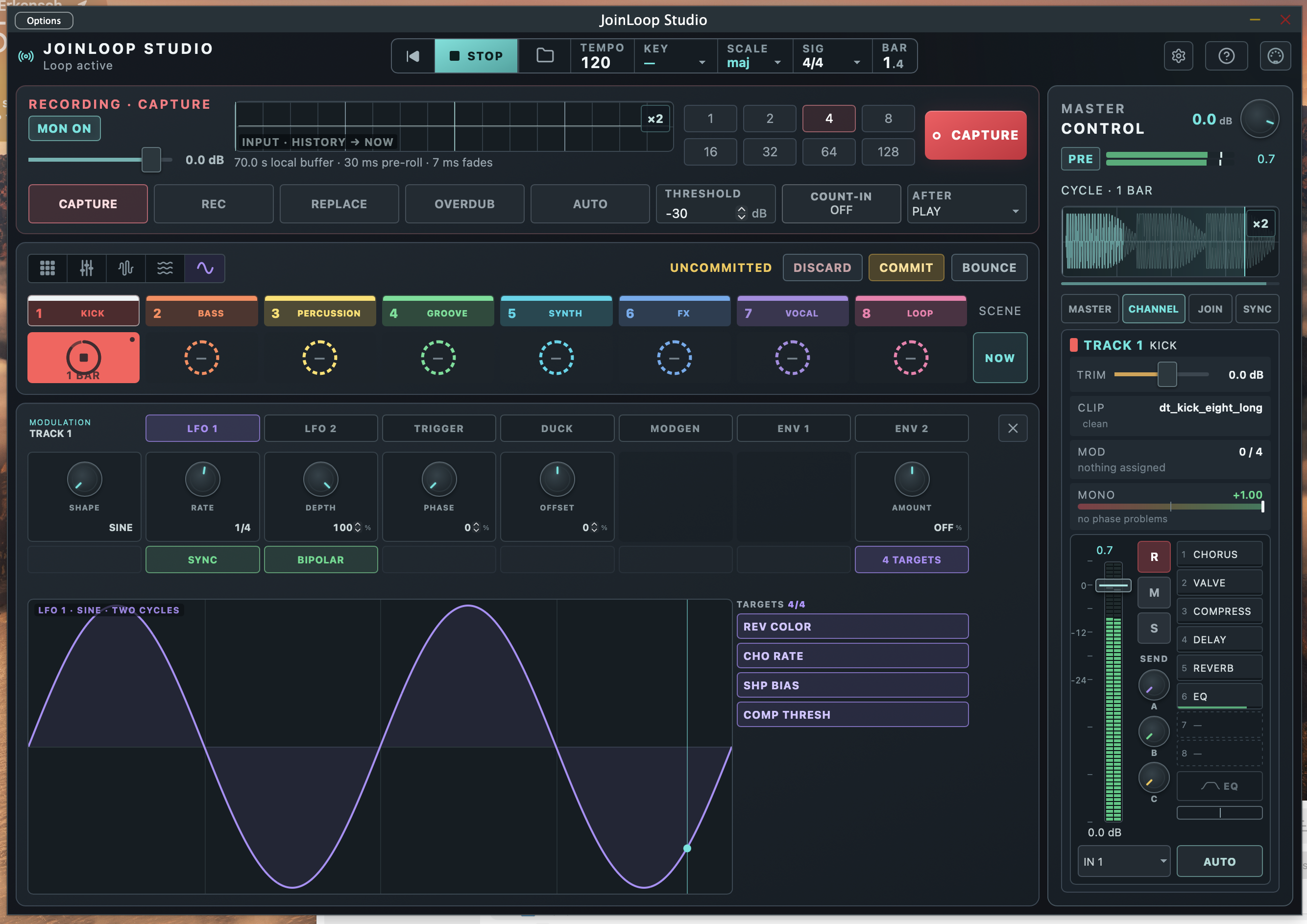This screenshot has height=924, width=1307.
Task: Click the TRIM slider handle
Action: [x=1167, y=375]
